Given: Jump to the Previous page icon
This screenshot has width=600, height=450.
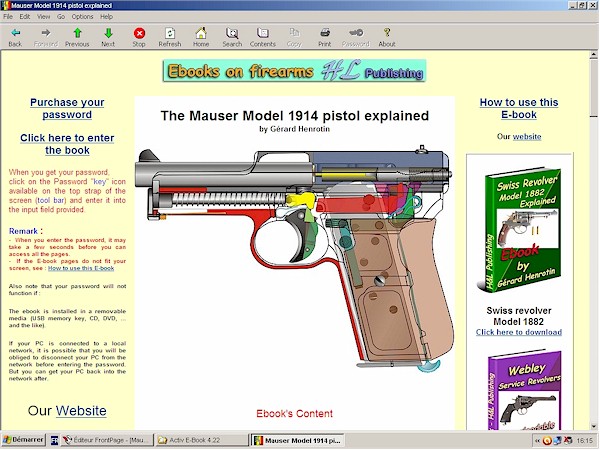Looking at the screenshot, I should [x=77, y=37].
